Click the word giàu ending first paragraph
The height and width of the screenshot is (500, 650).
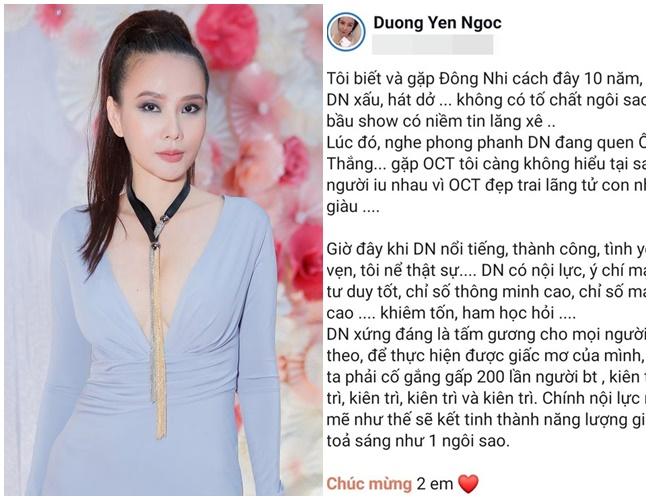coord(342,207)
